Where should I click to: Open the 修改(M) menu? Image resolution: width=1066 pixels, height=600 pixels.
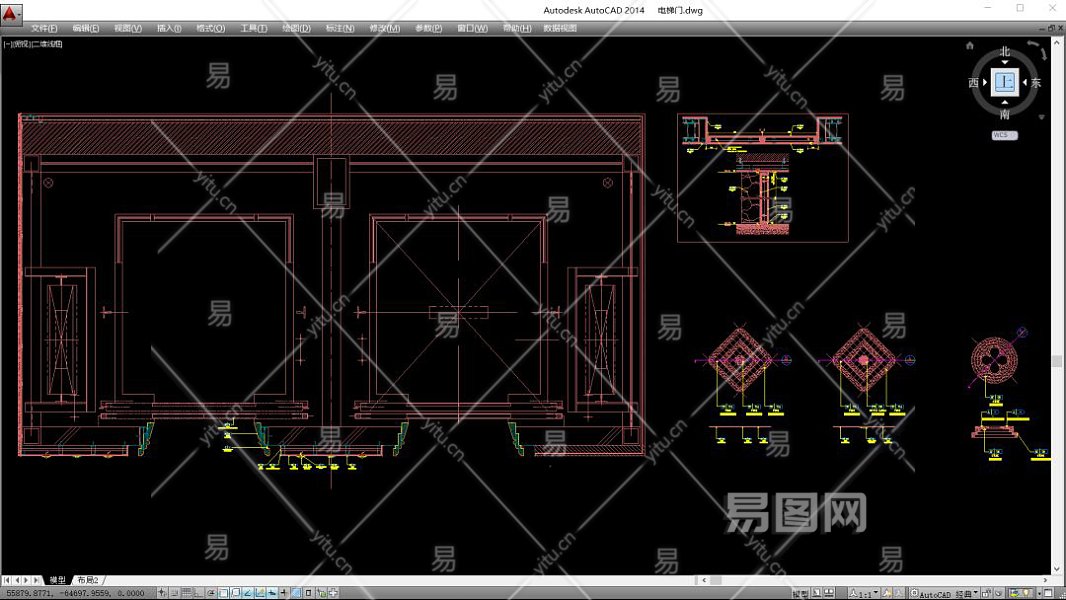(x=384, y=28)
